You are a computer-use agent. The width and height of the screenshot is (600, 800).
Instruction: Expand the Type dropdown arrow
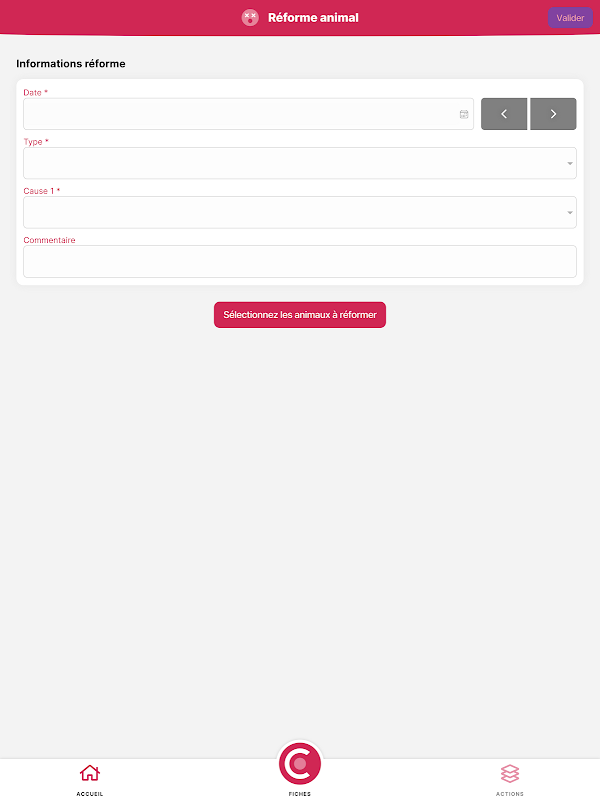(x=570, y=163)
